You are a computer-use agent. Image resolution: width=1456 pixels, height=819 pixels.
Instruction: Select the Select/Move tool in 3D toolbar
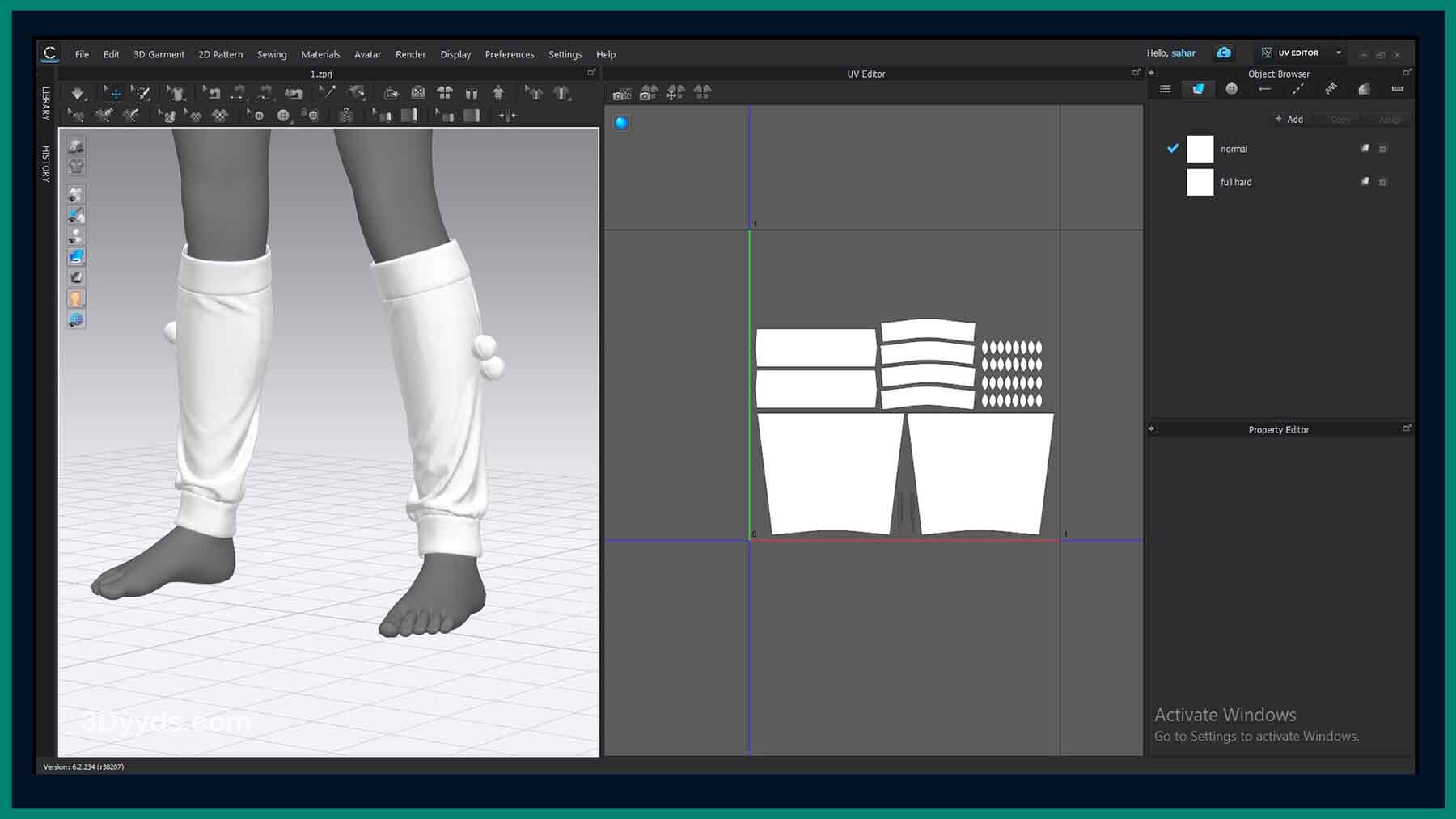click(113, 94)
